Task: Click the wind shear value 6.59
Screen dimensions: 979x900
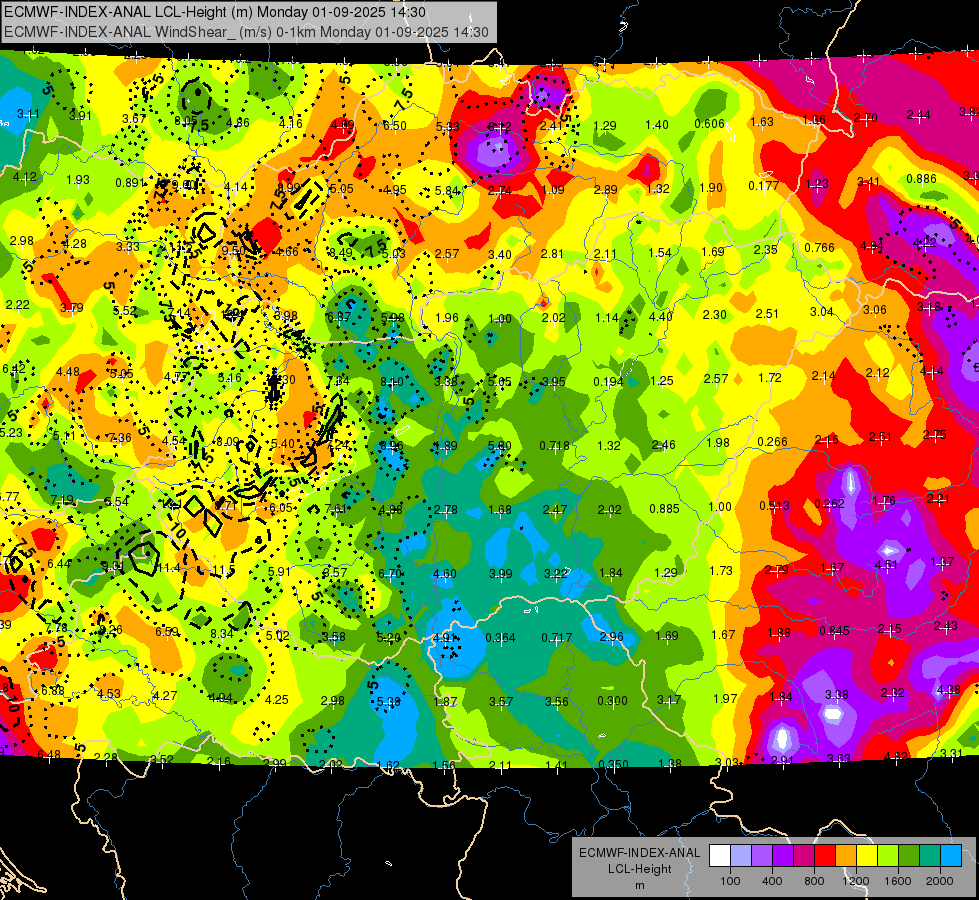Action: (167, 632)
